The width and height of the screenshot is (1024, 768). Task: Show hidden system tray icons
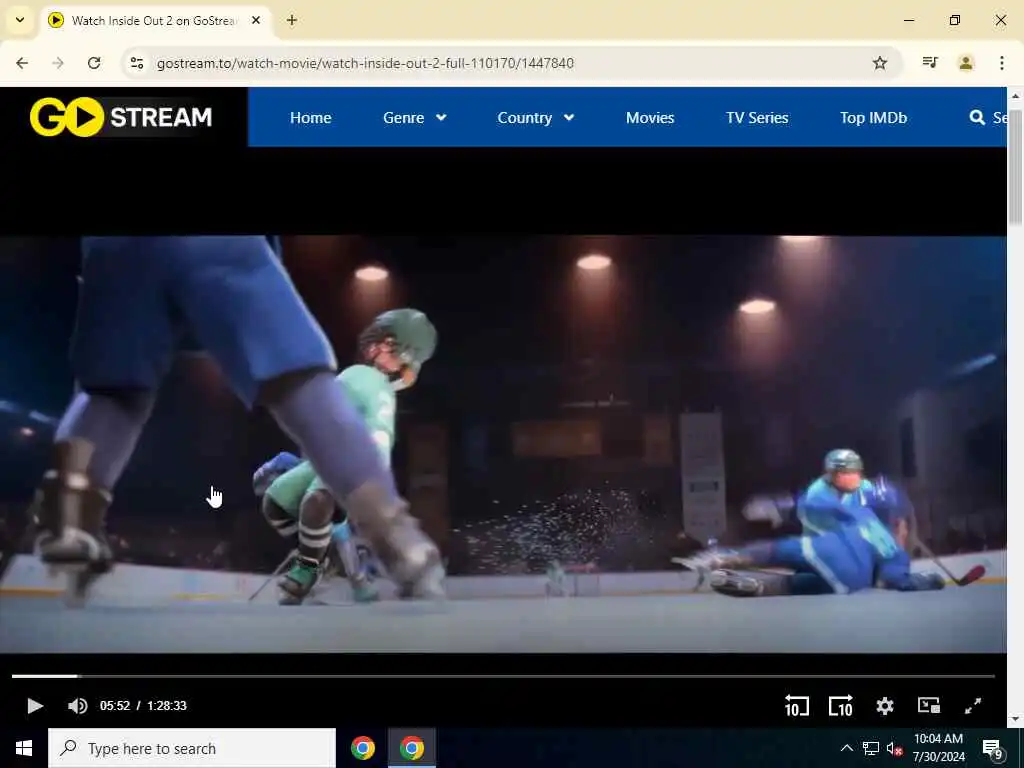846,748
